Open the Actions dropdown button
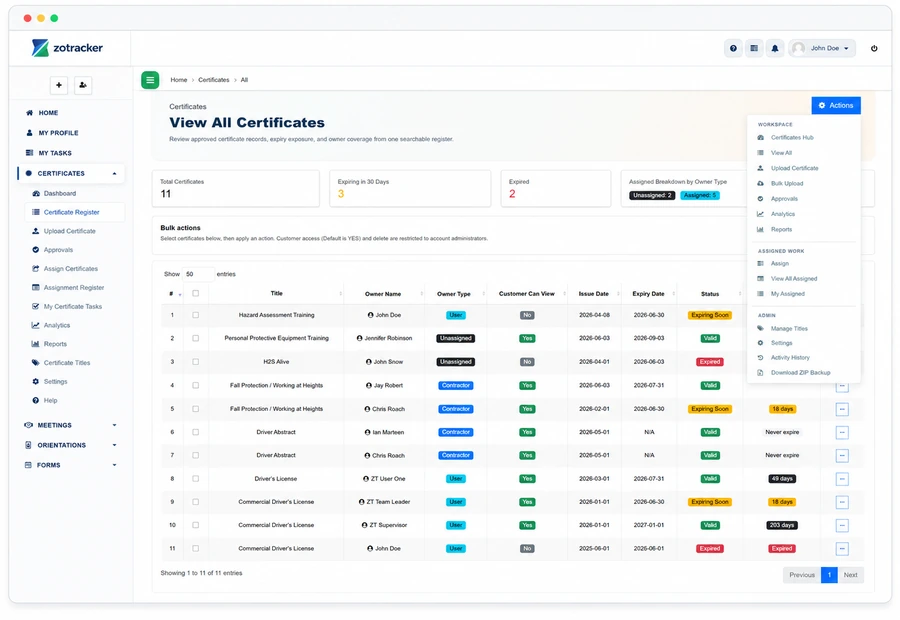The image size is (900, 620). tap(836, 106)
